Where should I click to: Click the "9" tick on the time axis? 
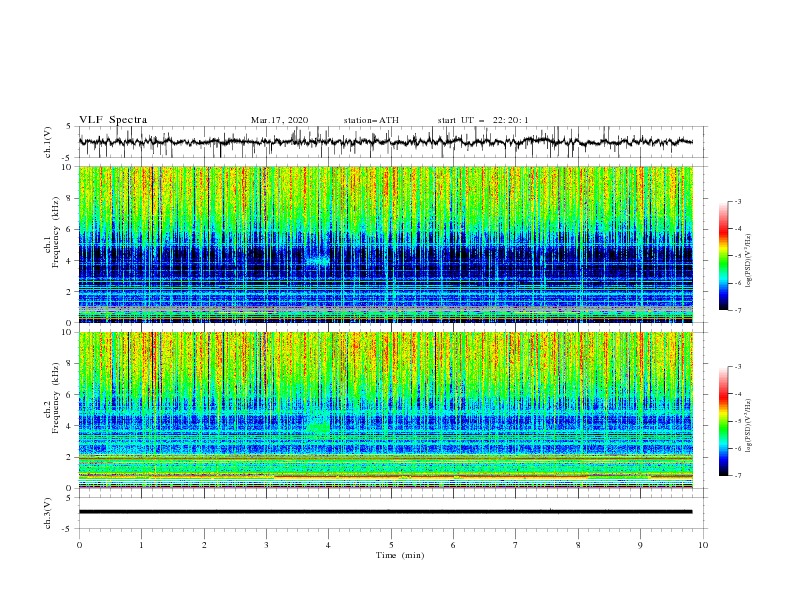[x=640, y=545]
